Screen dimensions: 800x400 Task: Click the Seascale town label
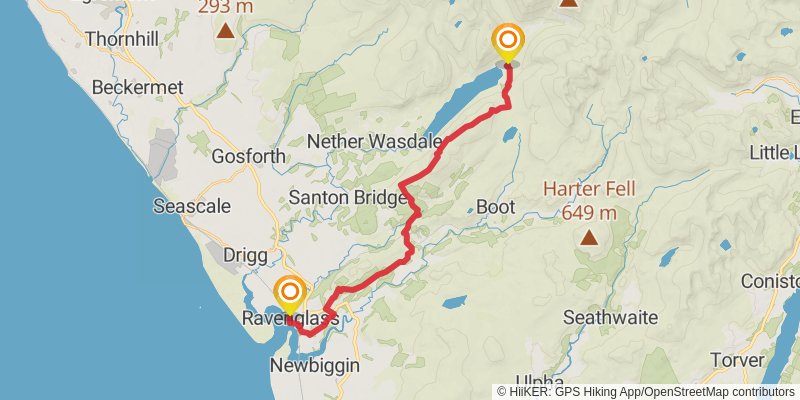pos(192,206)
